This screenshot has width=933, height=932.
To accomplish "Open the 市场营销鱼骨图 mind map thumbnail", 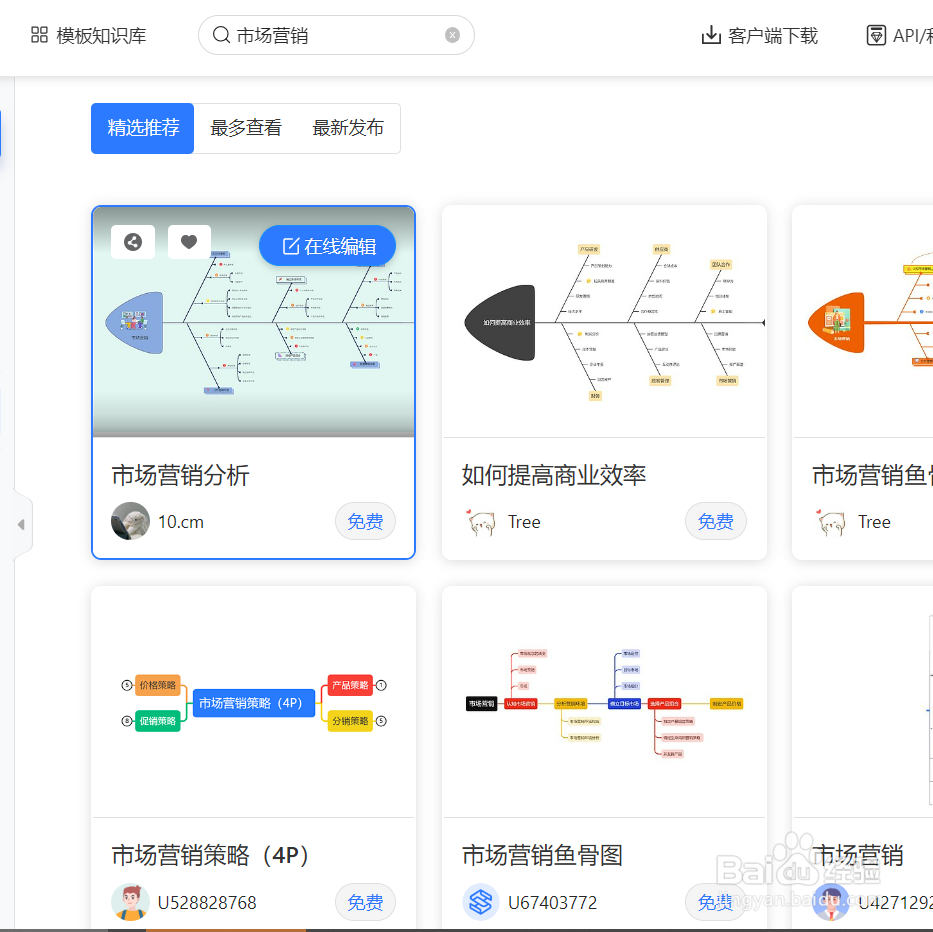I will point(604,702).
